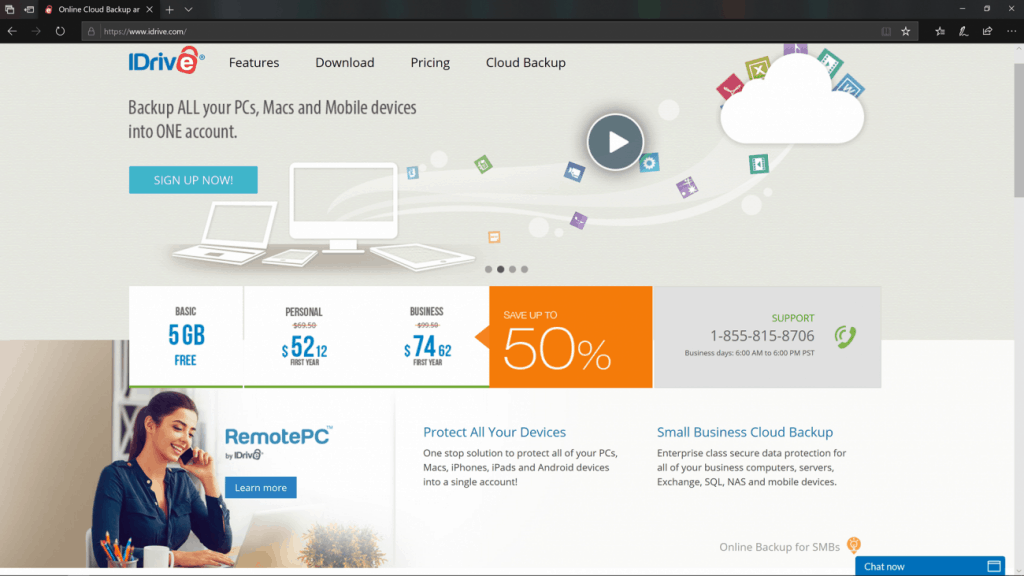Share this page
This screenshot has width=1024, height=576.
[987, 31]
